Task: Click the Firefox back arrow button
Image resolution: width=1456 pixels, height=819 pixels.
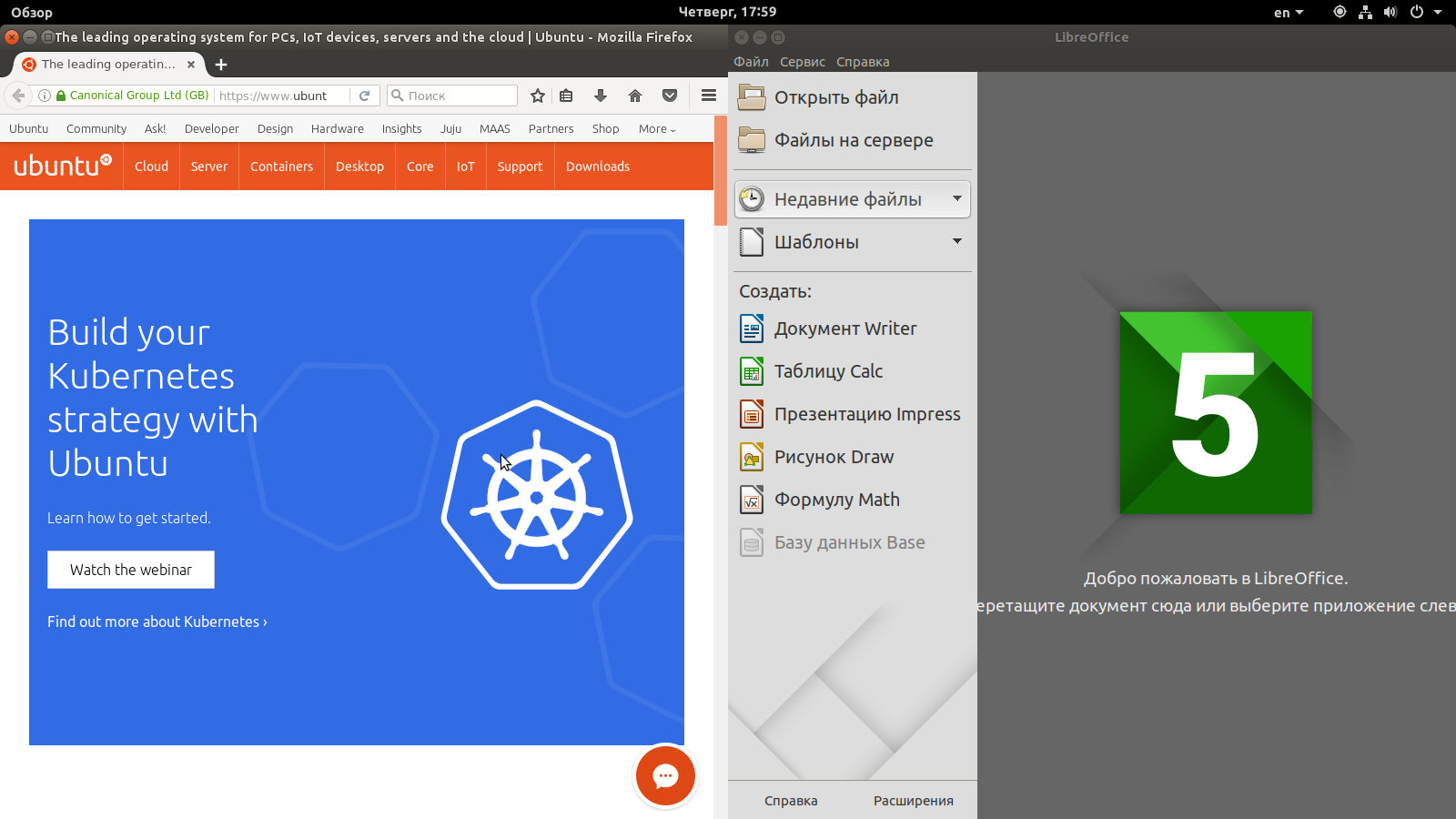Action: coord(18,96)
